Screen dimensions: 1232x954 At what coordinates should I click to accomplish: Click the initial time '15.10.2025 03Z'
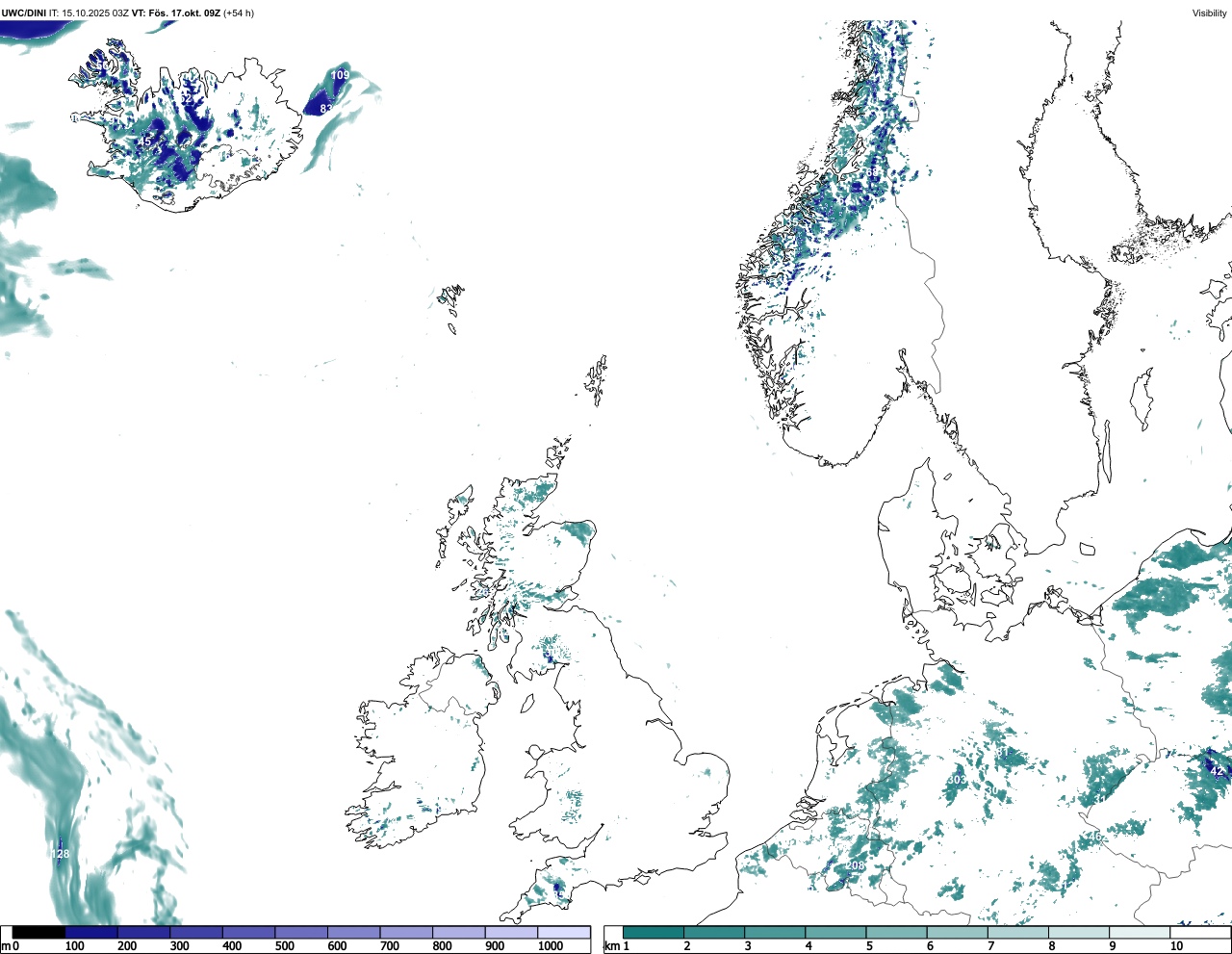pyautogui.click(x=95, y=13)
